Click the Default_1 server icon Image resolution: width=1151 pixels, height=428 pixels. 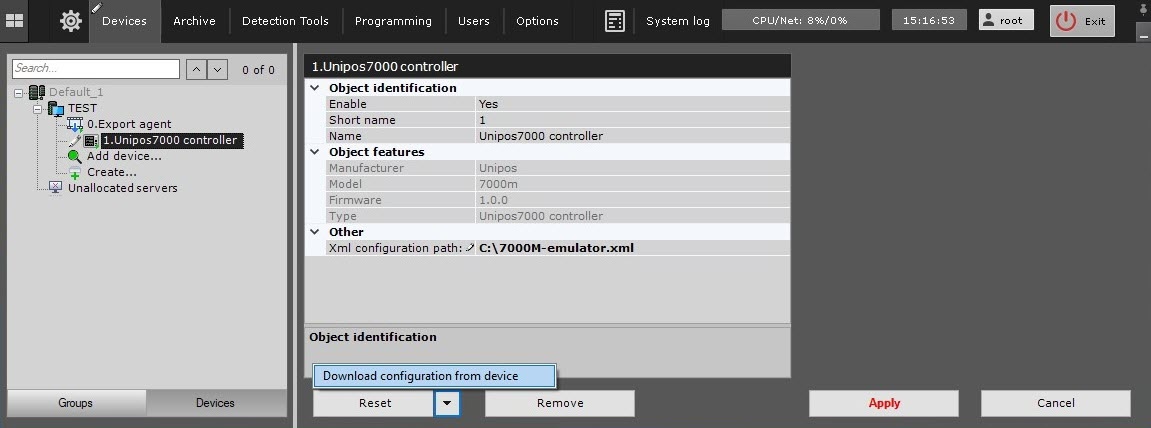[x=37, y=93]
